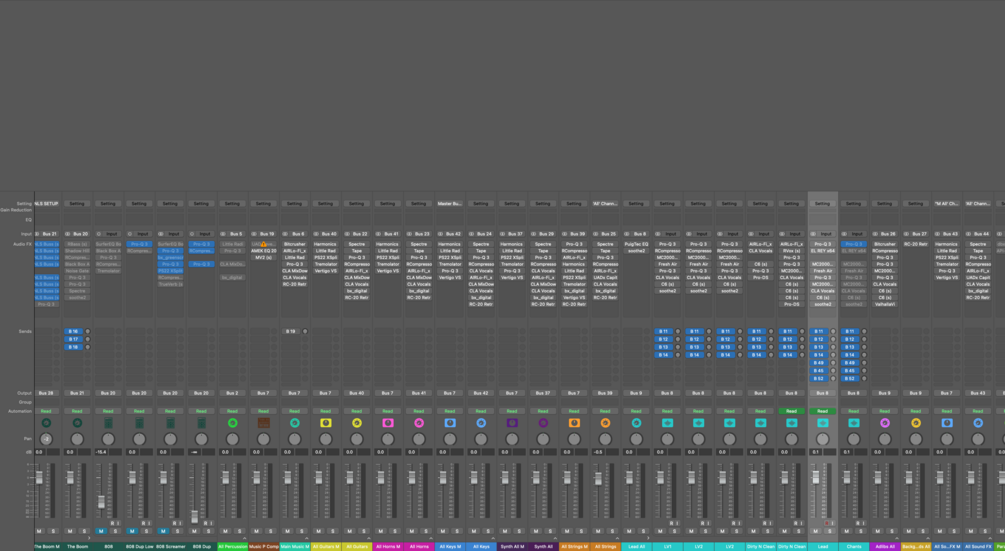
Task: Click the purple Synth All track icon
Action: pyautogui.click(x=543, y=423)
